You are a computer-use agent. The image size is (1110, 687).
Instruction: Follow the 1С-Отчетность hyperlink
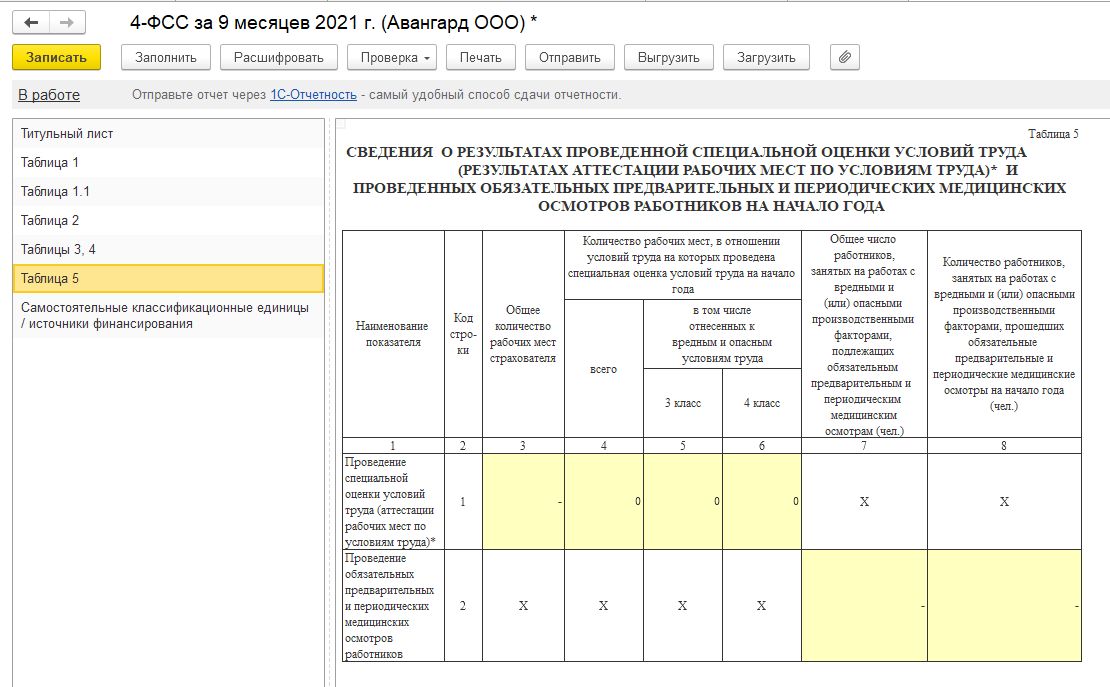point(313,95)
